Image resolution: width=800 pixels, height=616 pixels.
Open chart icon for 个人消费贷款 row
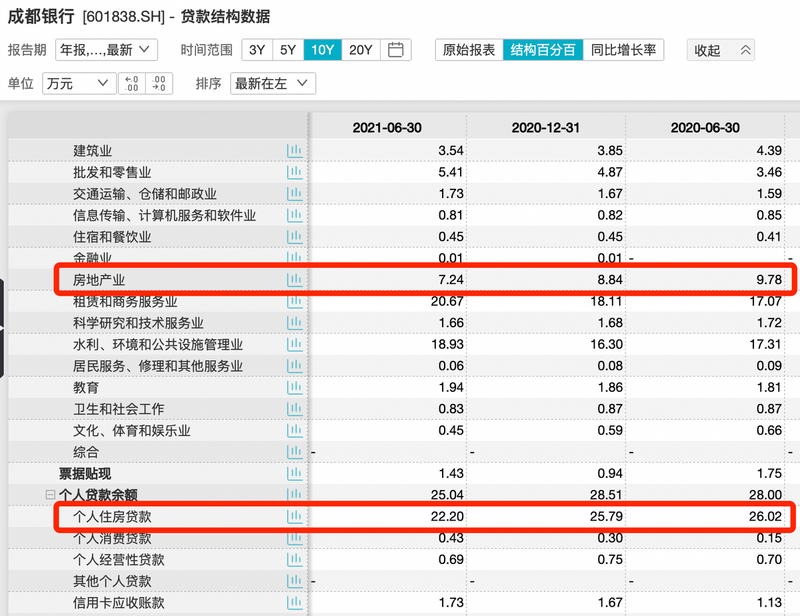294,538
